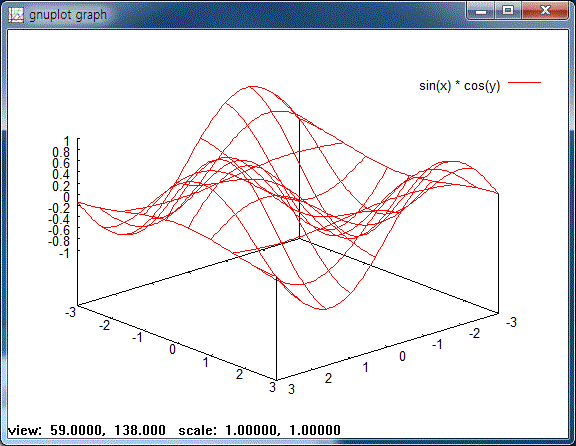Click the view angle status text
Screen dimensions: 576x446
[x=87, y=430]
